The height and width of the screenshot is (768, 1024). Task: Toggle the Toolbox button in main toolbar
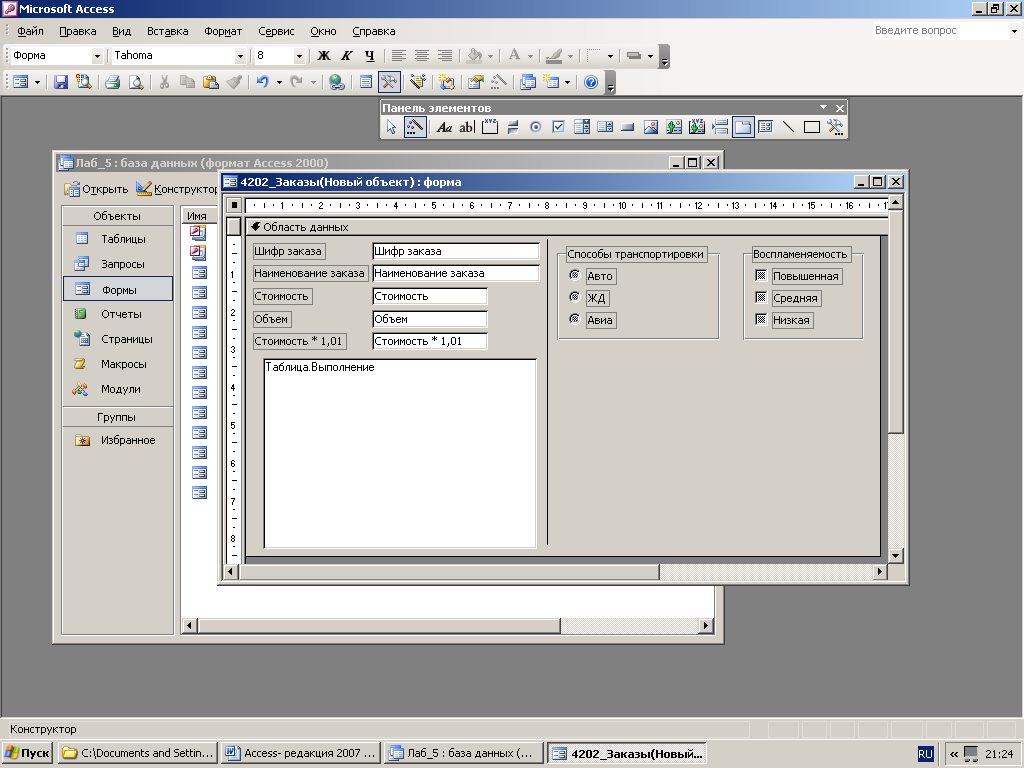(389, 82)
